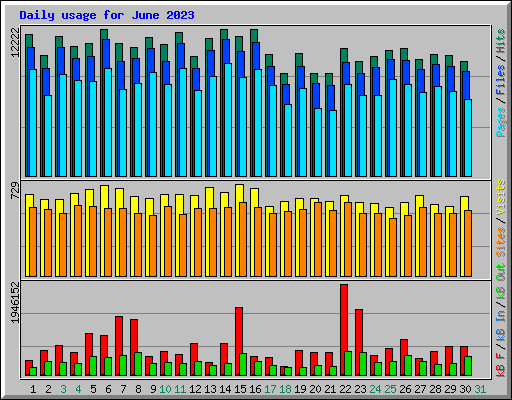Click the y-axis value 1946152

point(15,303)
